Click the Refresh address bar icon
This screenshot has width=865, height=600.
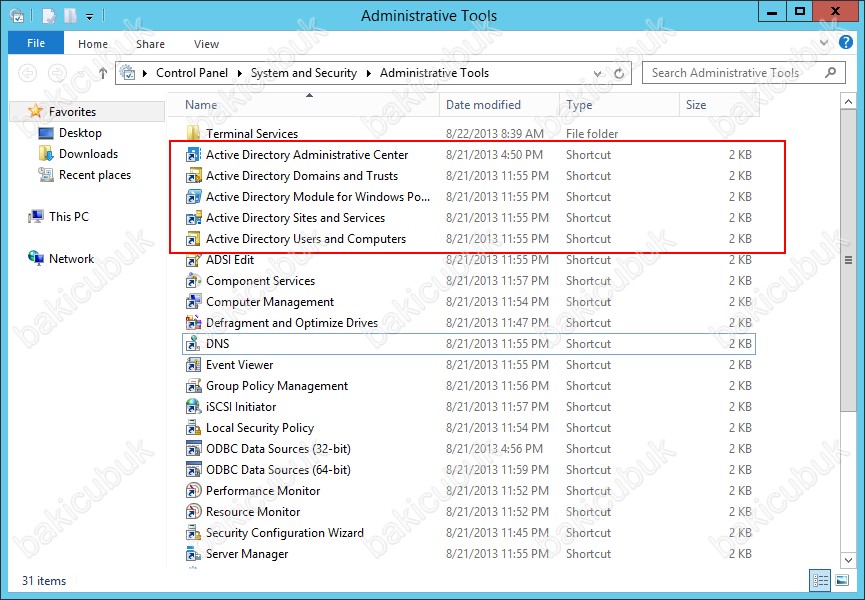click(619, 73)
